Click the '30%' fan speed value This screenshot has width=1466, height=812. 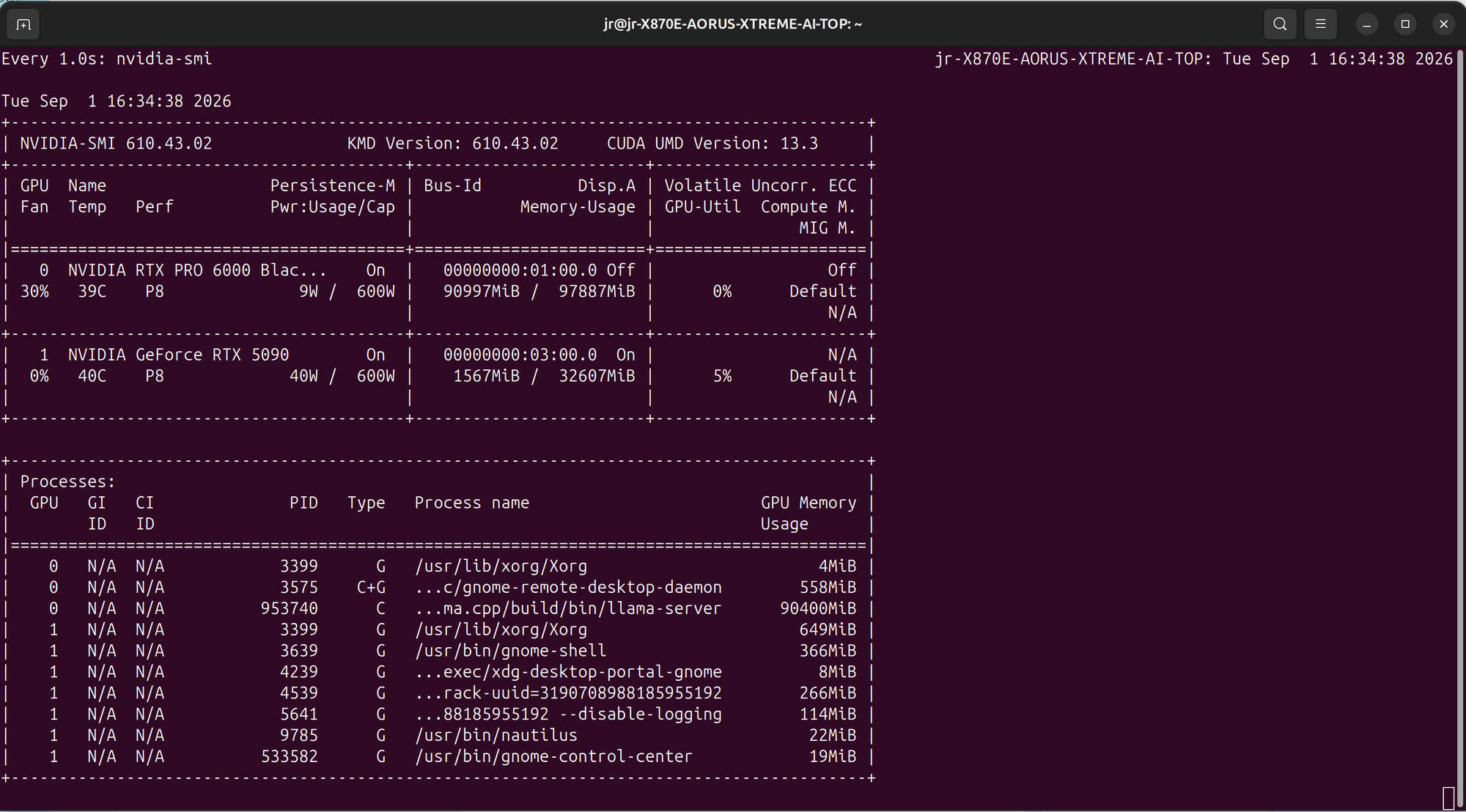pos(34,292)
